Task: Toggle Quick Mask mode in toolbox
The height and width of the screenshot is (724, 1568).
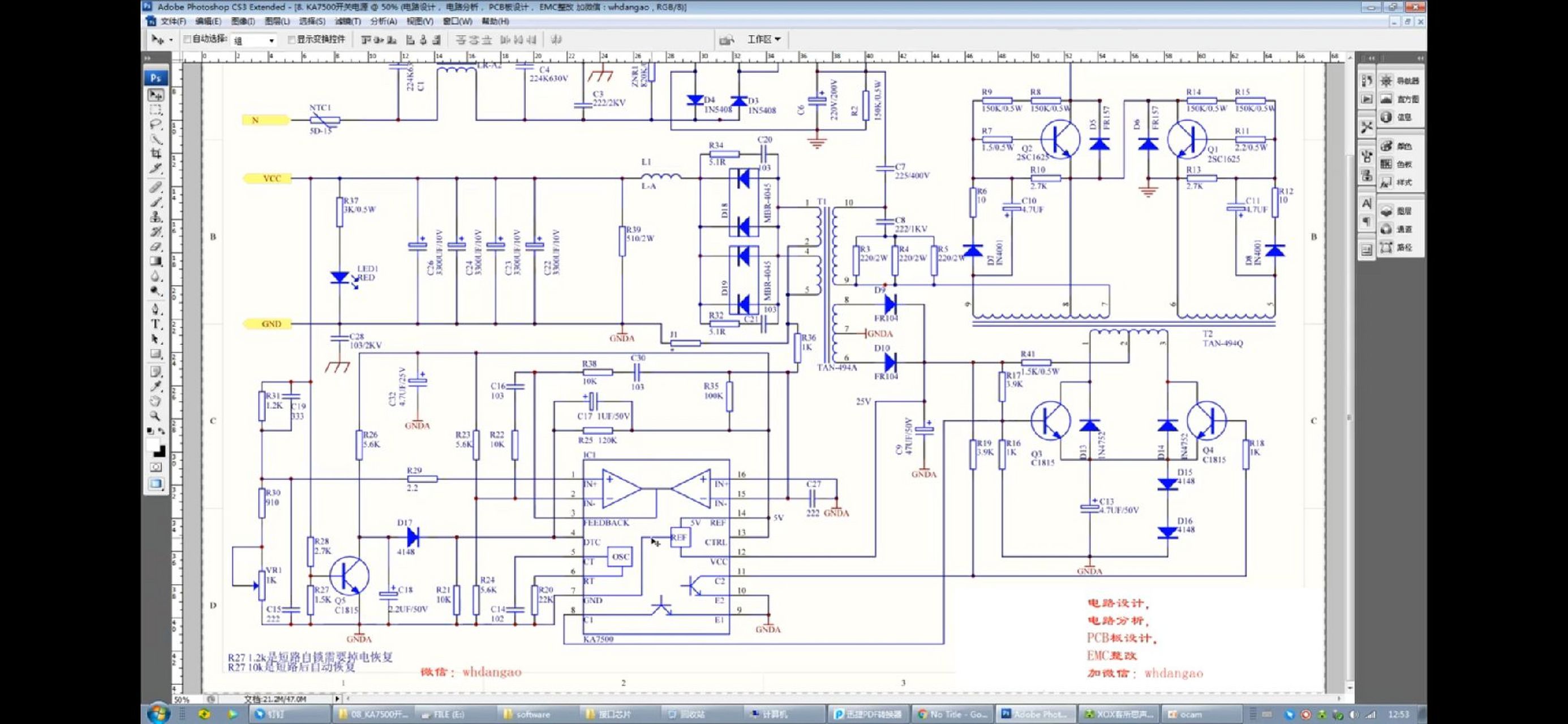Action: (156, 467)
